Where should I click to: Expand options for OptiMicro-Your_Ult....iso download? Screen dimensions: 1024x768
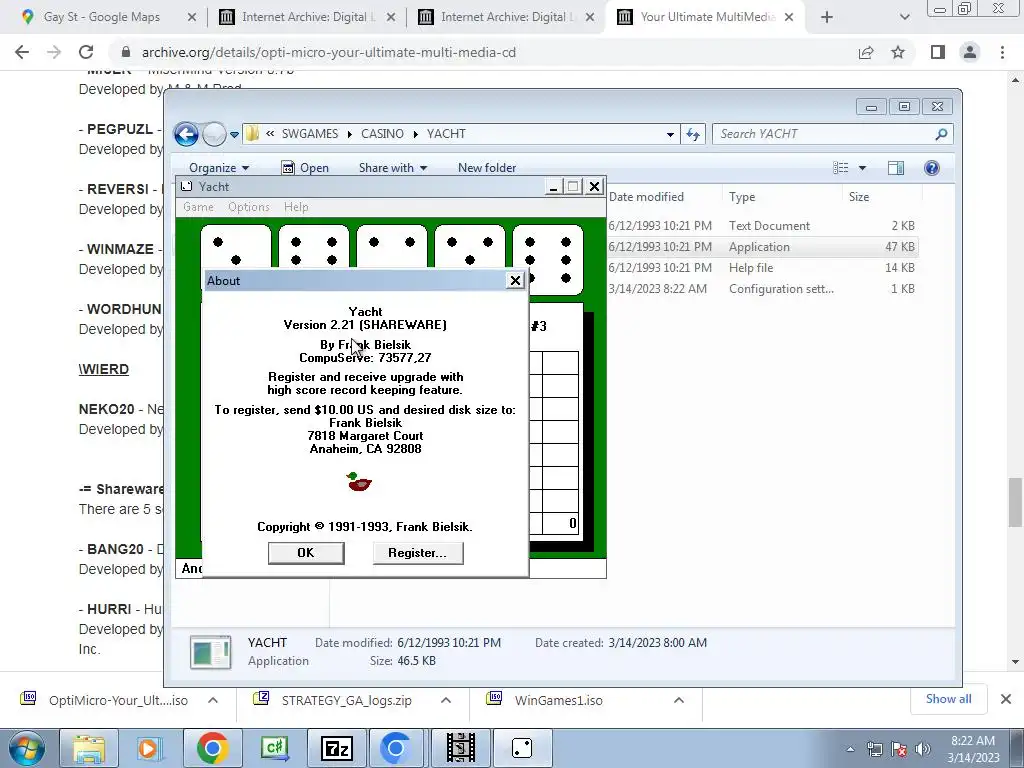pos(213,700)
